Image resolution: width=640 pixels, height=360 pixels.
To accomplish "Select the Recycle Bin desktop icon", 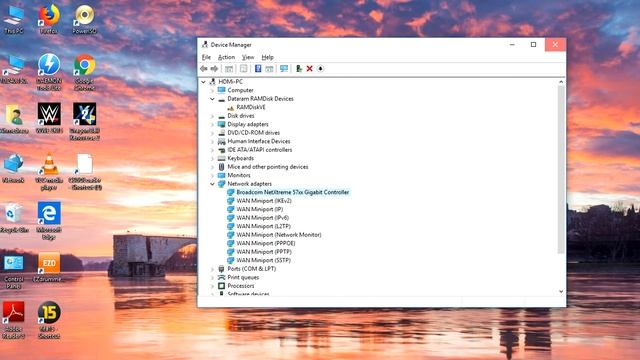I will click(14, 218).
